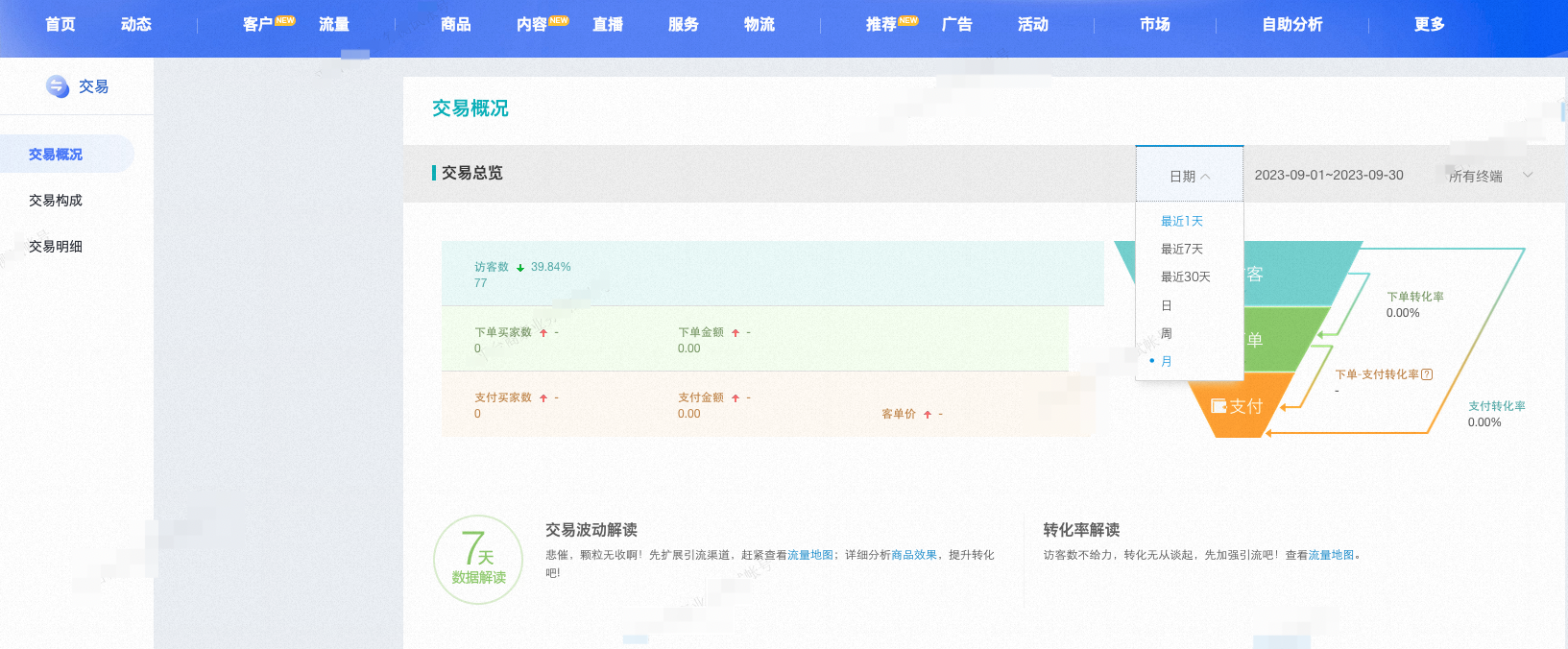Click the help question icon beside 下单-支付转化率

click(x=1427, y=374)
